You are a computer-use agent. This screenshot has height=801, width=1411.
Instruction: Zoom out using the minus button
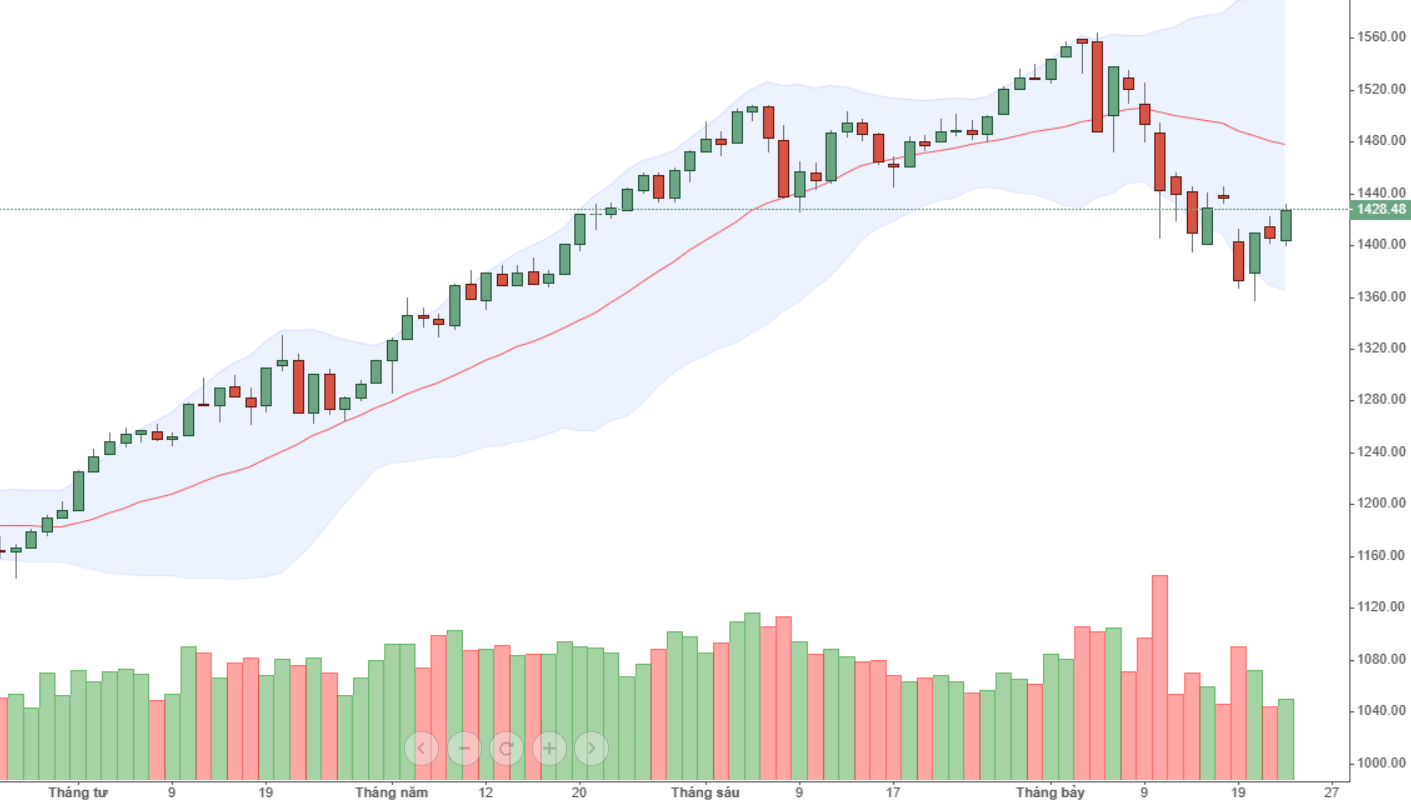(464, 747)
